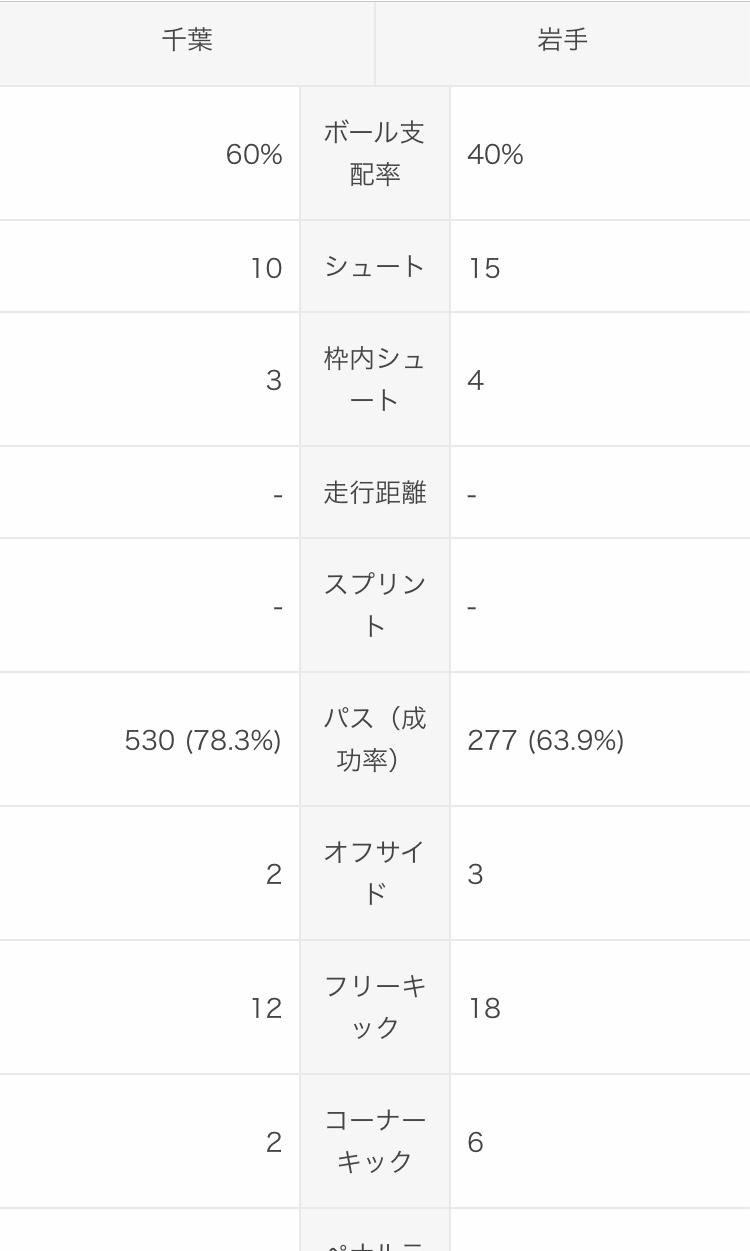Tap the シュート stat label
The image size is (750, 1251).
pos(374,266)
